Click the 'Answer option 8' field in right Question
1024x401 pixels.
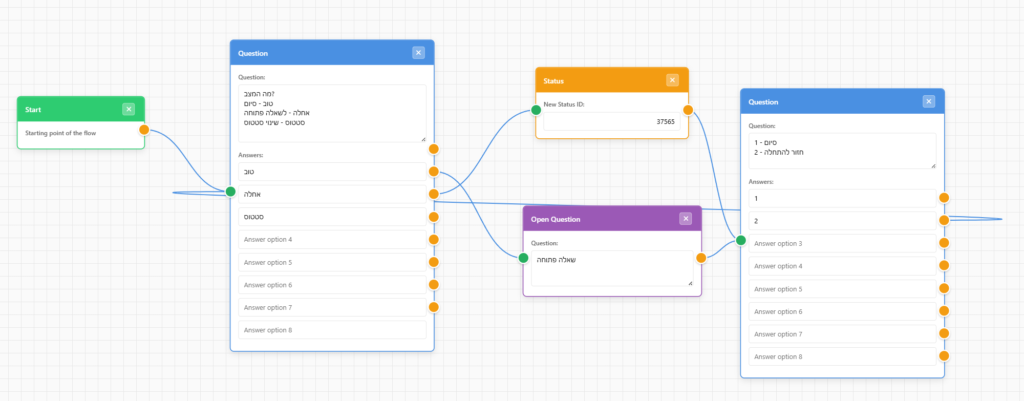point(842,357)
